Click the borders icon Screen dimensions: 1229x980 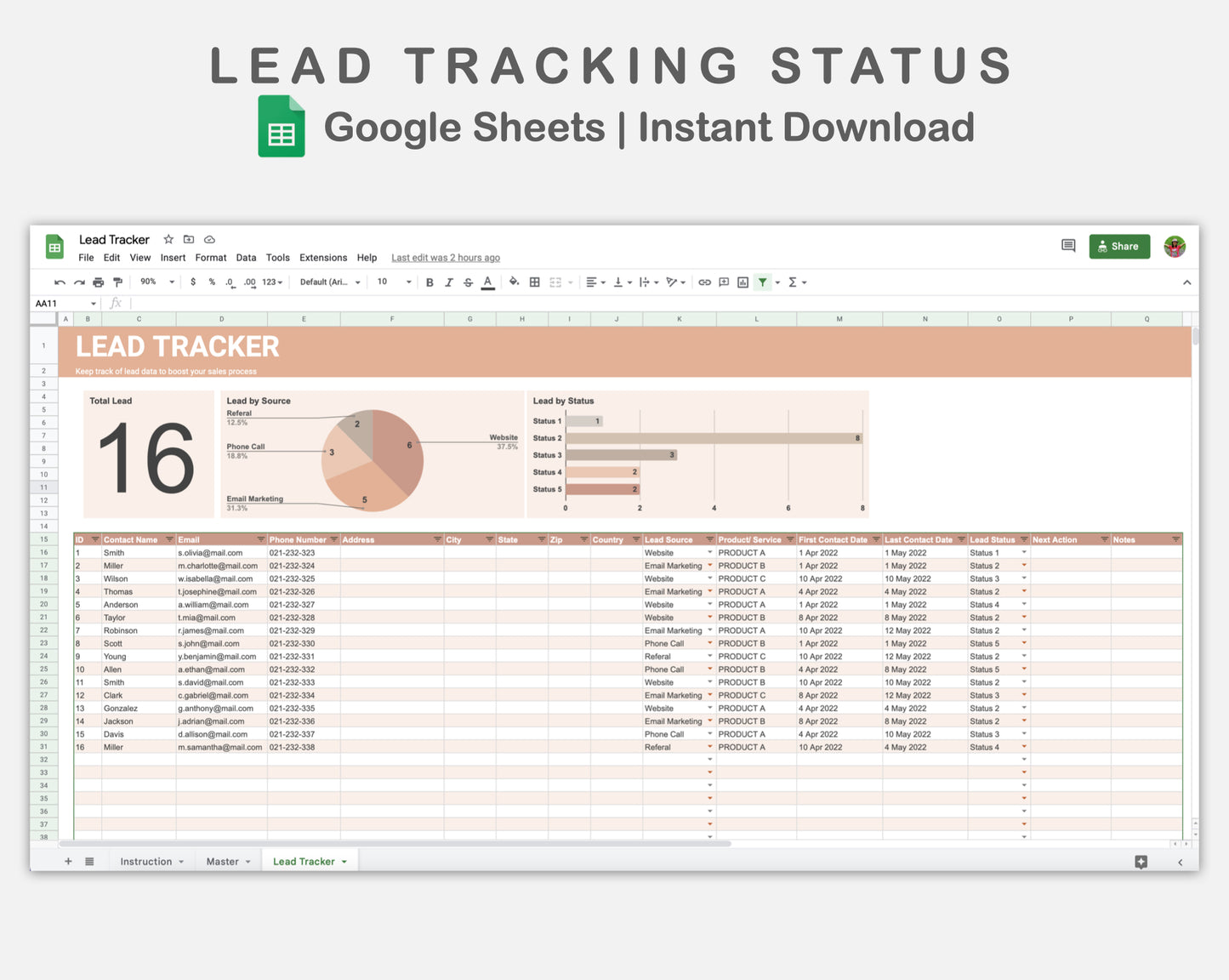pos(534,282)
